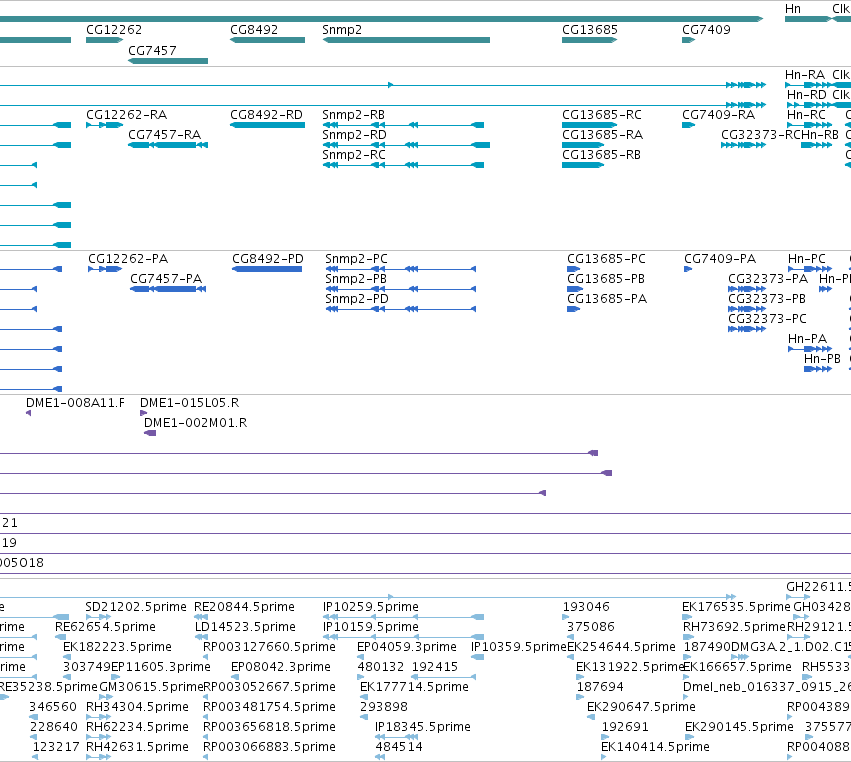Open EST label EK140414.5prime
This screenshot has width=851, height=762.
[655, 747]
